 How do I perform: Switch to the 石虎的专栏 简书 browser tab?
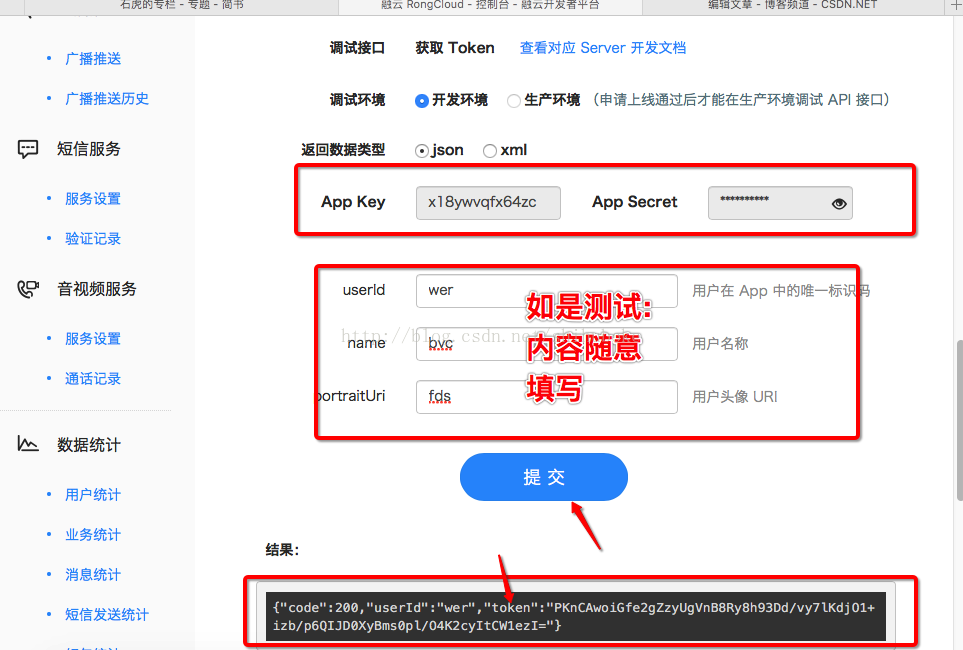[x=182, y=6]
